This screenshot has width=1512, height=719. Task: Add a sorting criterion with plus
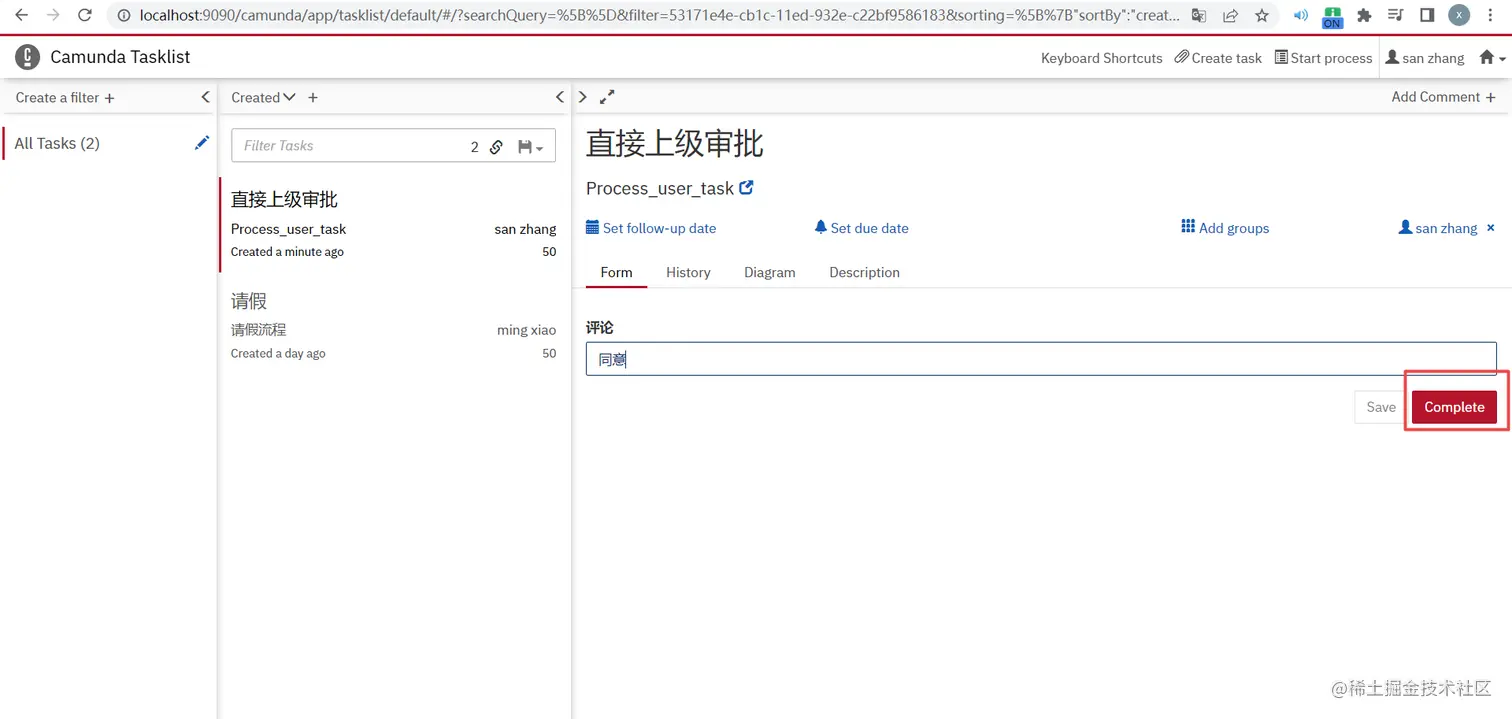pyautogui.click(x=313, y=97)
